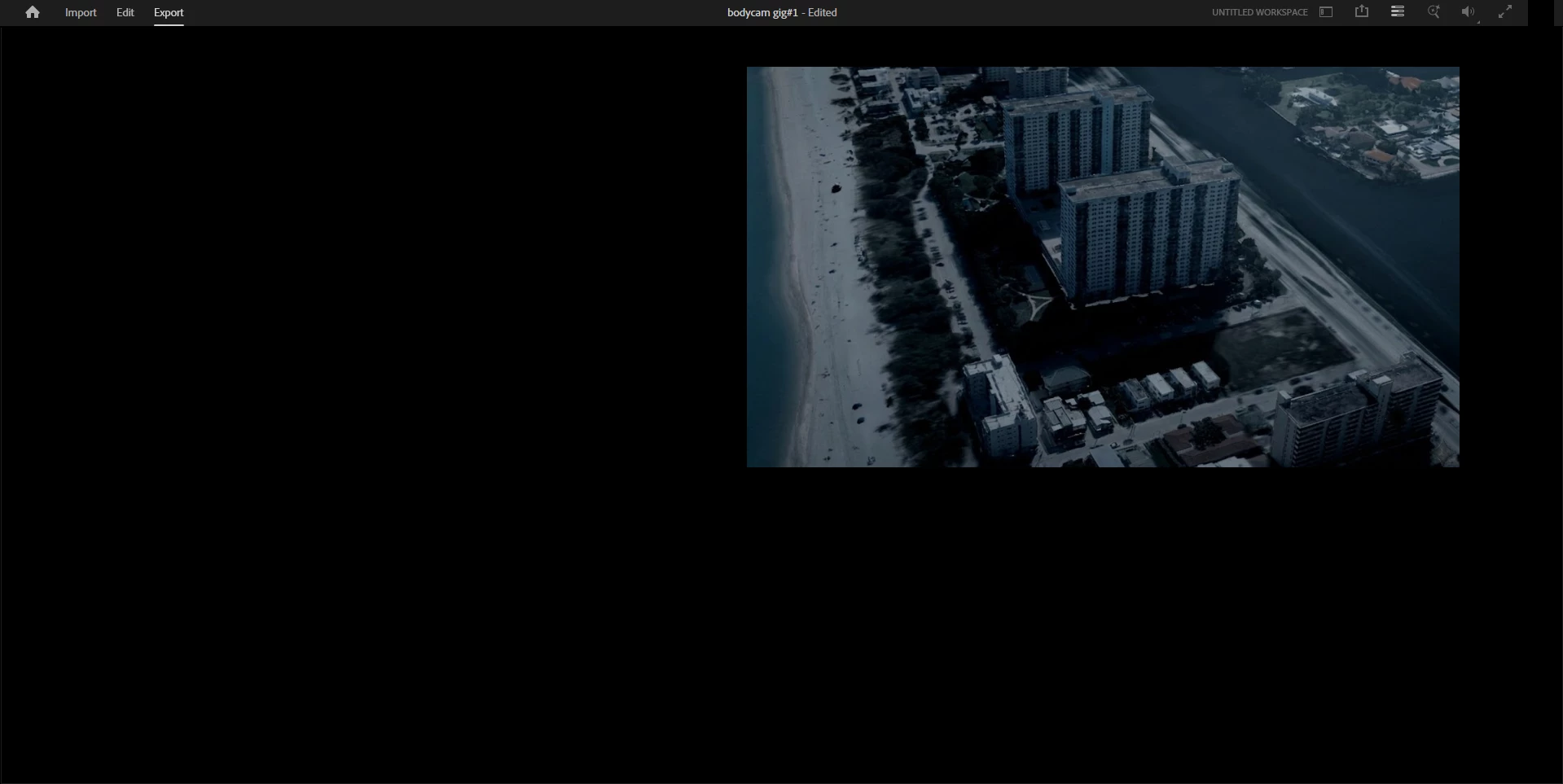The width and height of the screenshot is (1563, 784).
Task: Click the low-rise building at preview bottom-right
Action: click(x=1356, y=415)
